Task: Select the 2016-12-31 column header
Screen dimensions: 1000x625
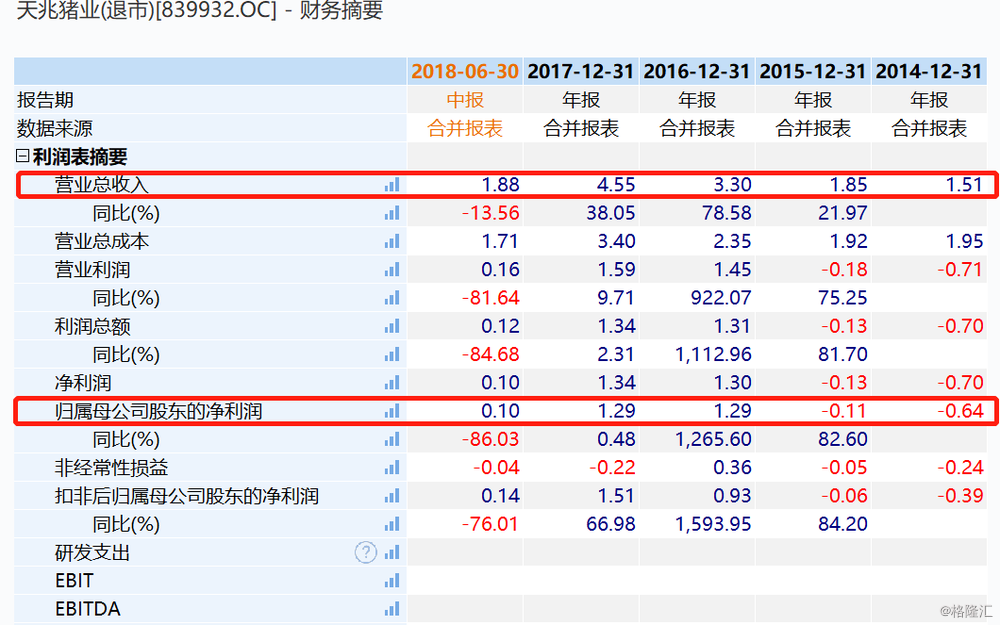Action: point(696,71)
